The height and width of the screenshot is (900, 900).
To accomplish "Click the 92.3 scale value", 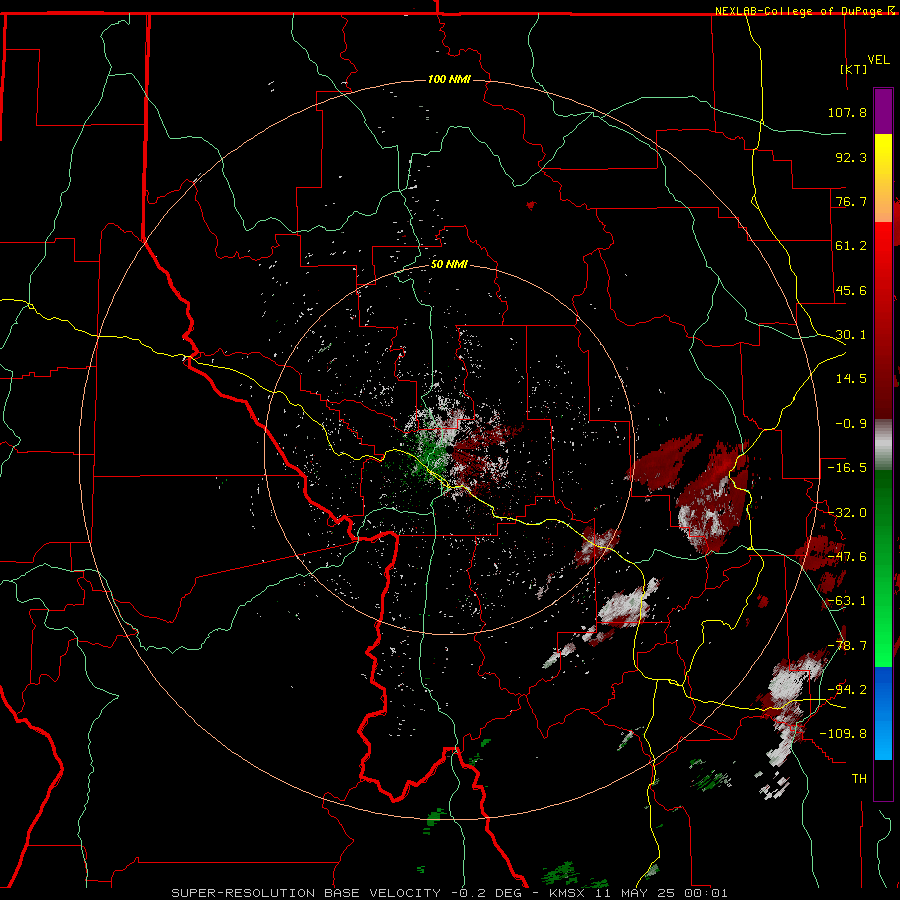I will pyautogui.click(x=851, y=157).
